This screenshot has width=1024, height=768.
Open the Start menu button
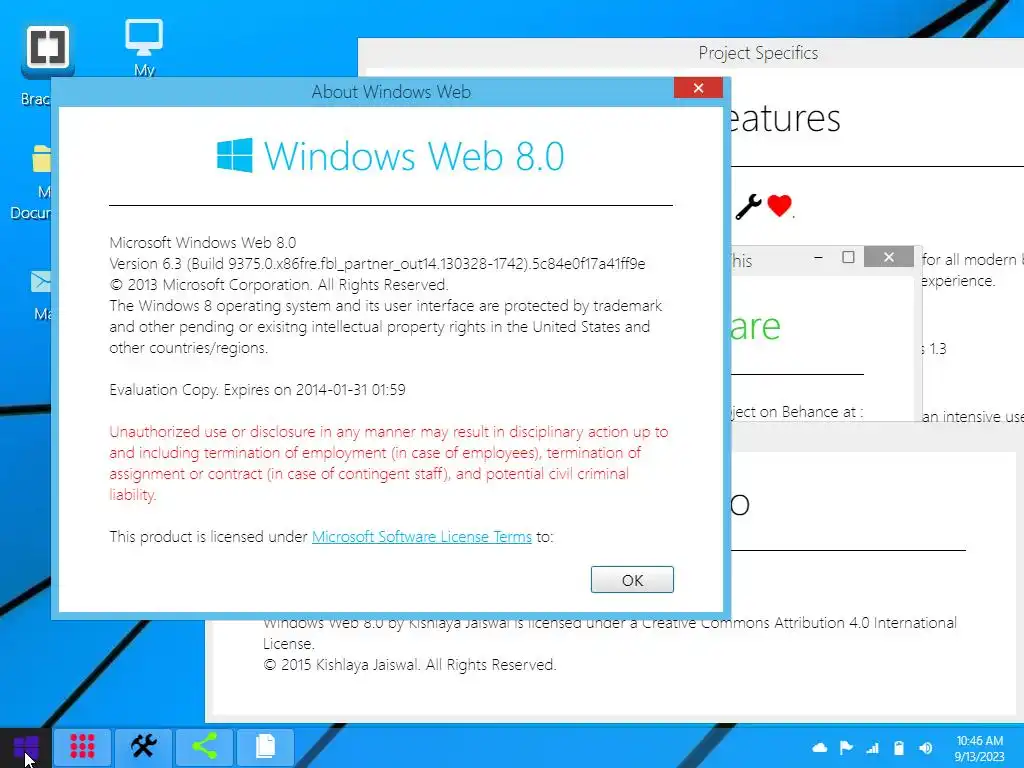click(x=25, y=748)
